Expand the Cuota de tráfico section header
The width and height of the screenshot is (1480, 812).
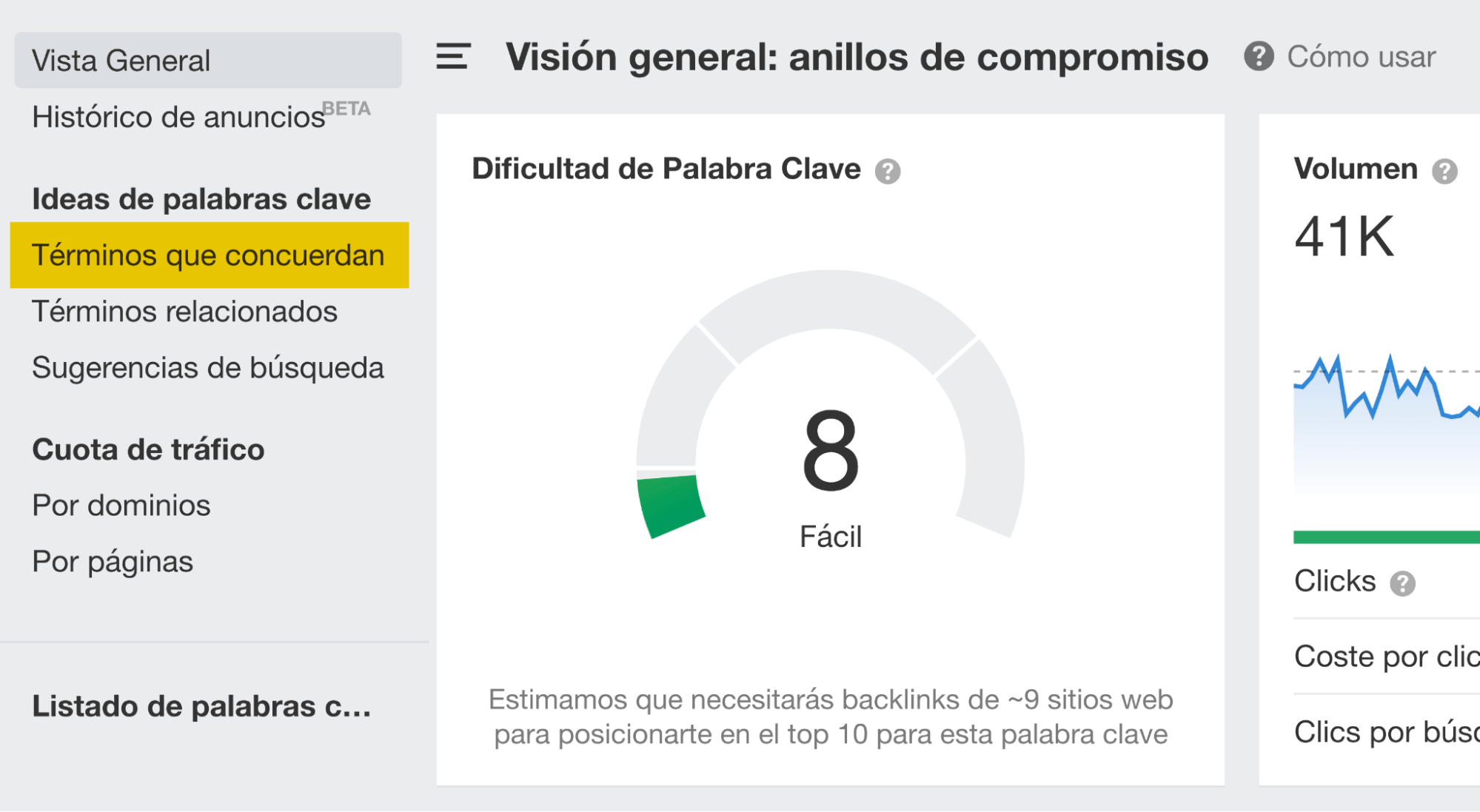[x=147, y=449]
